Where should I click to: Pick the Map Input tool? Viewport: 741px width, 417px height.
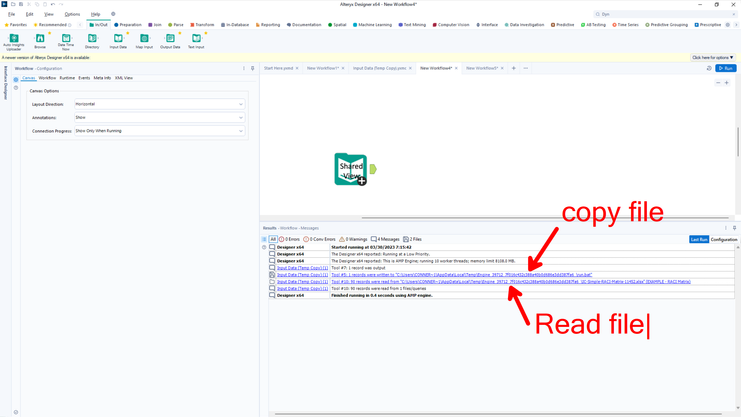coord(144,41)
